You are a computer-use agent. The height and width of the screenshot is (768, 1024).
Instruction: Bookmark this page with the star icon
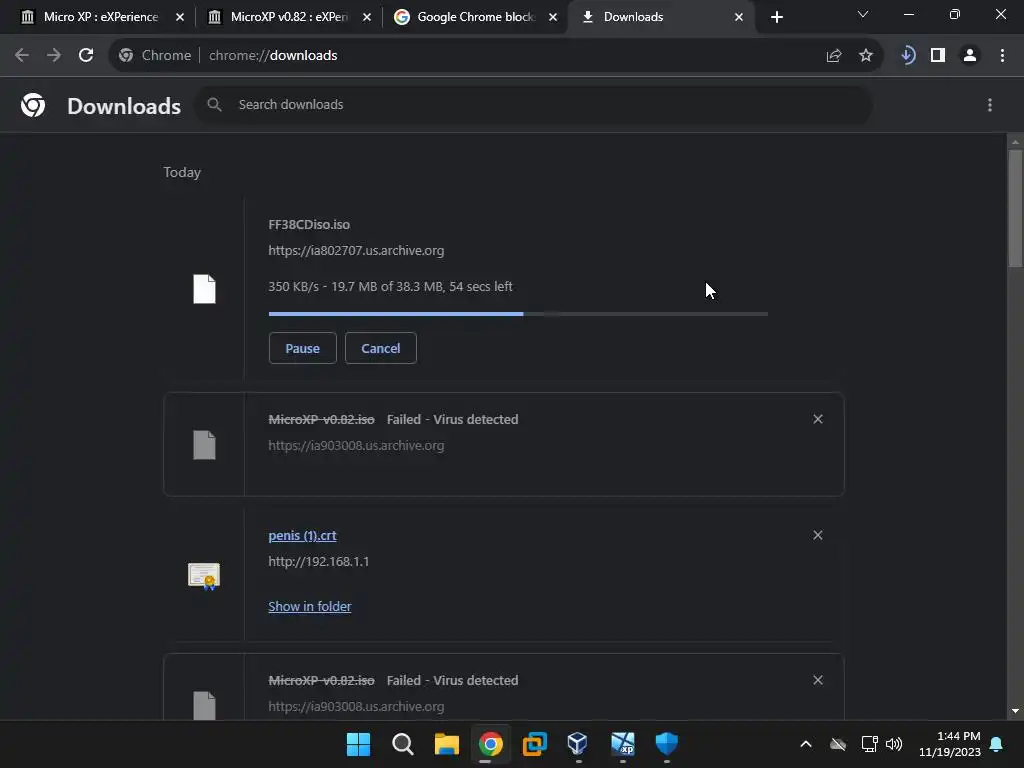tap(865, 56)
